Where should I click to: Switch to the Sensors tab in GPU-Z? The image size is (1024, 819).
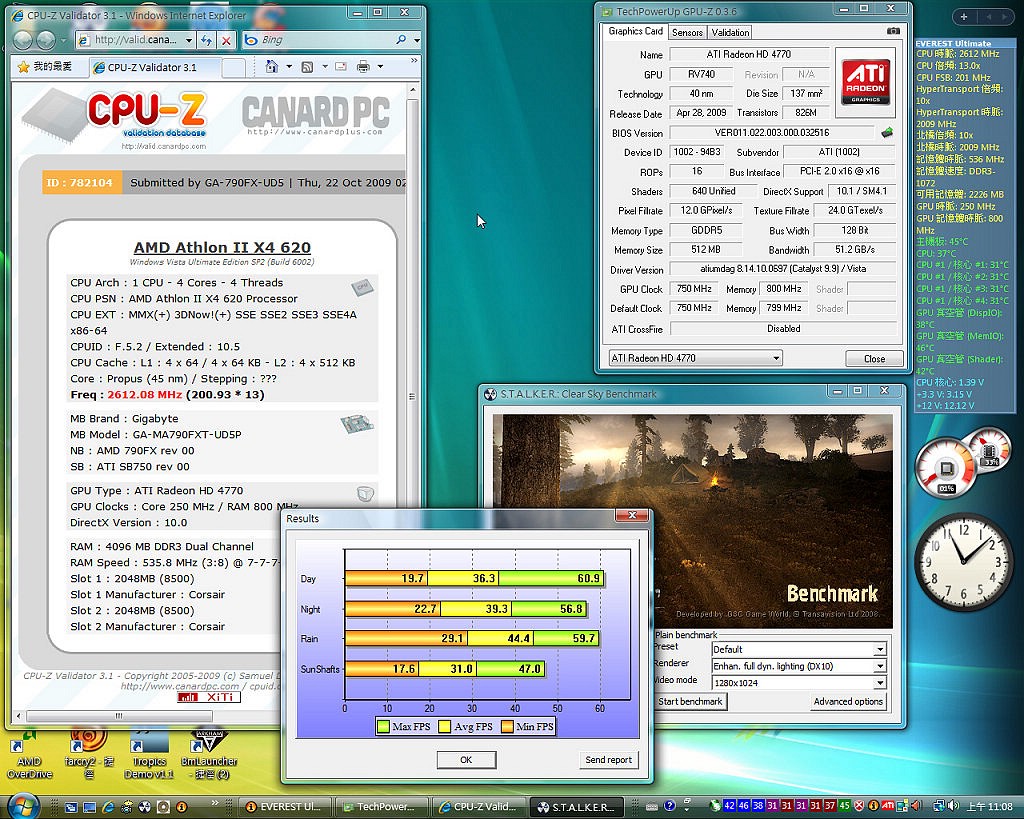687,33
